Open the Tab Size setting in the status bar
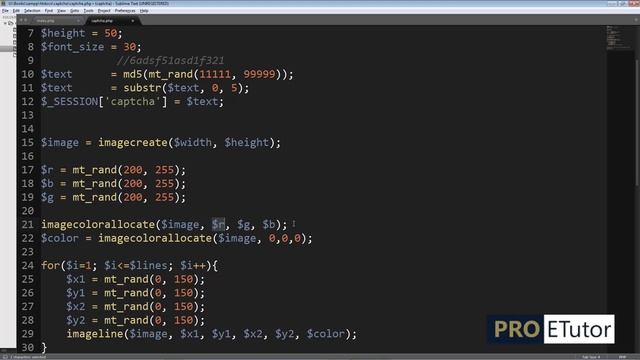The width and height of the screenshot is (640, 360). click(x=591, y=357)
